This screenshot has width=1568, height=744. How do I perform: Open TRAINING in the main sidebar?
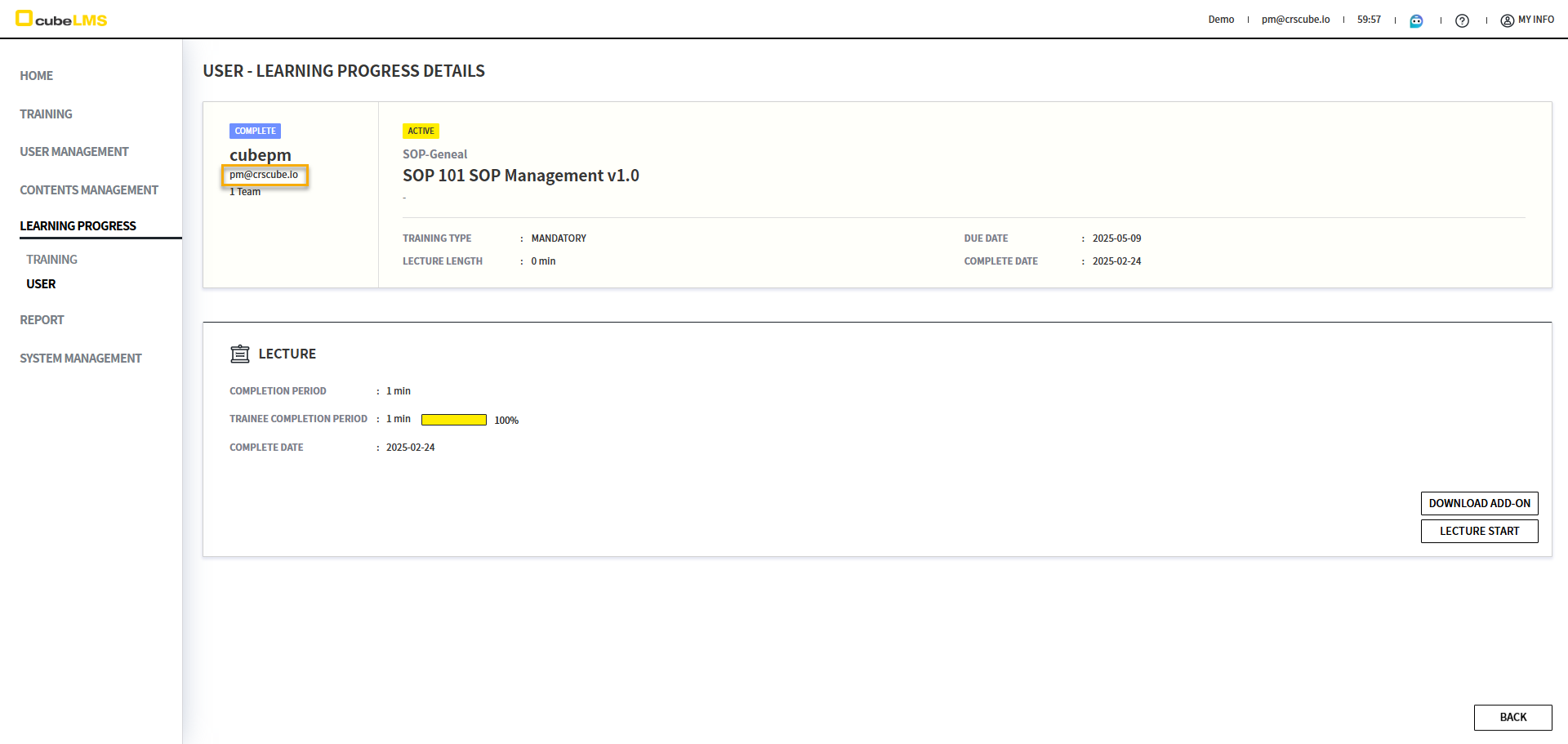[46, 114]
